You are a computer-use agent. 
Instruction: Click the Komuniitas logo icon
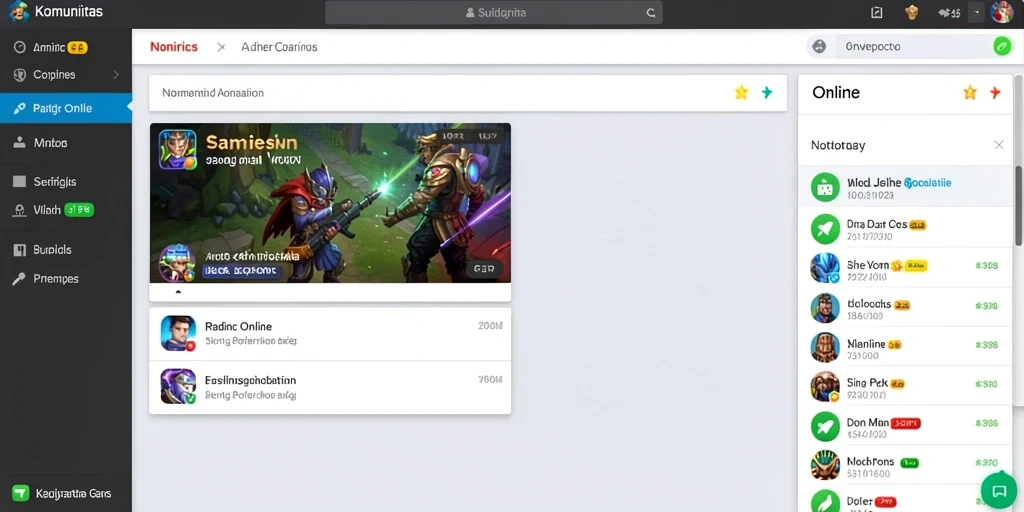click(19, 11)
